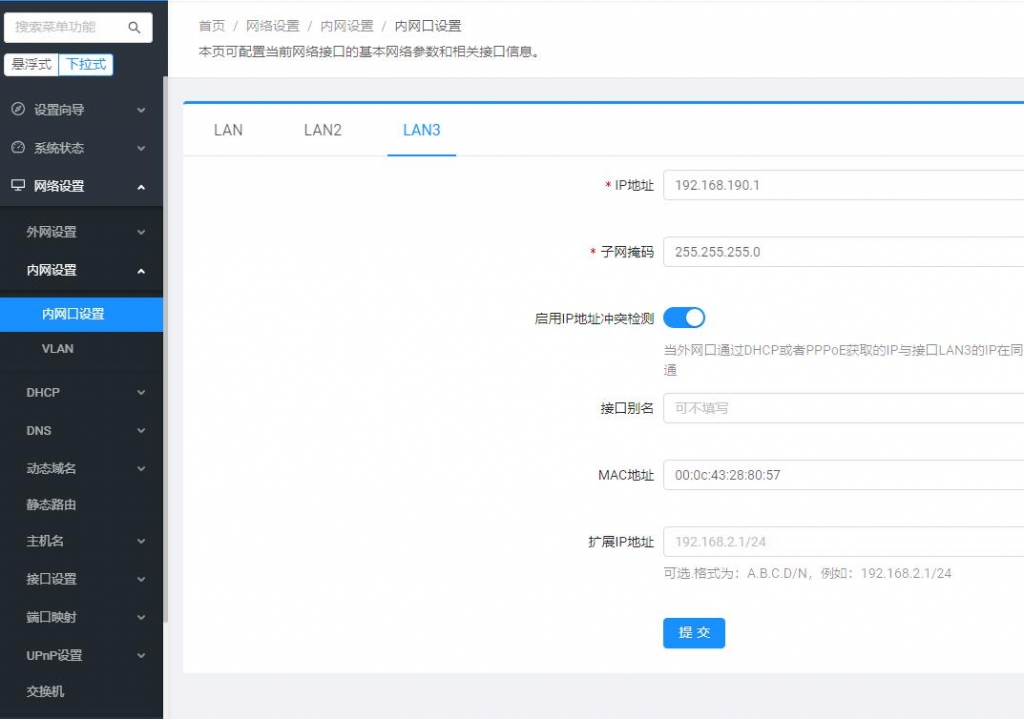Select the 下拉式 menu style option
Screen dimensions: 1024x719
point(86,64)
